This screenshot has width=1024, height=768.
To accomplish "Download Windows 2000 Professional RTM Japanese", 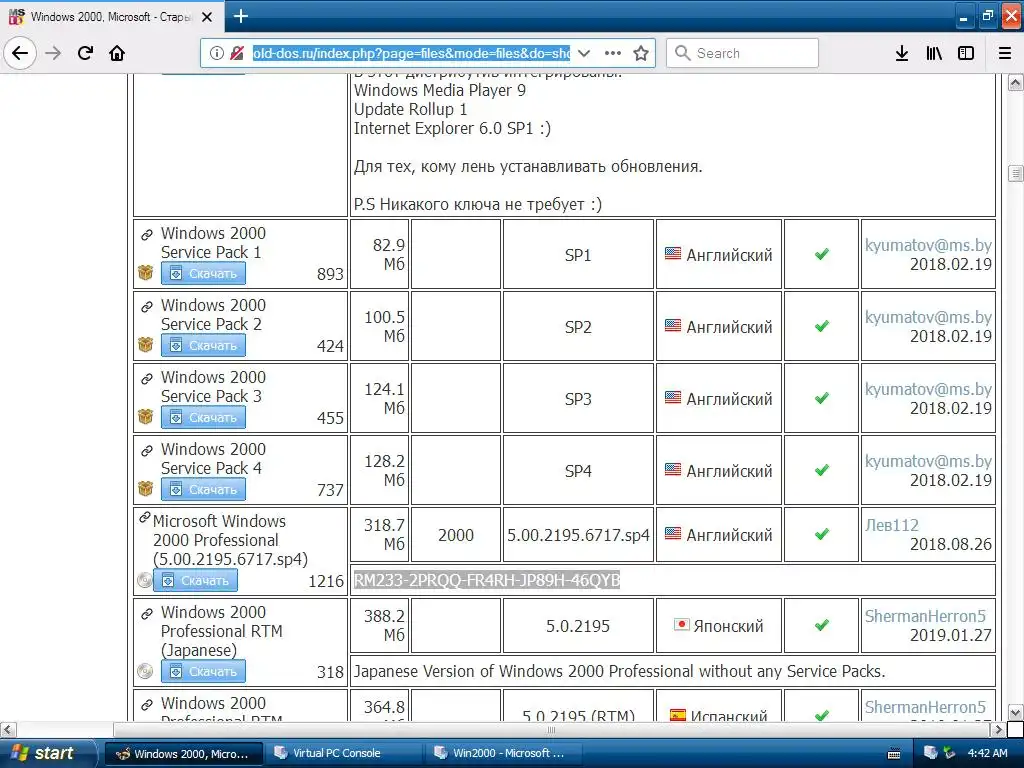I will pos(203,671).
